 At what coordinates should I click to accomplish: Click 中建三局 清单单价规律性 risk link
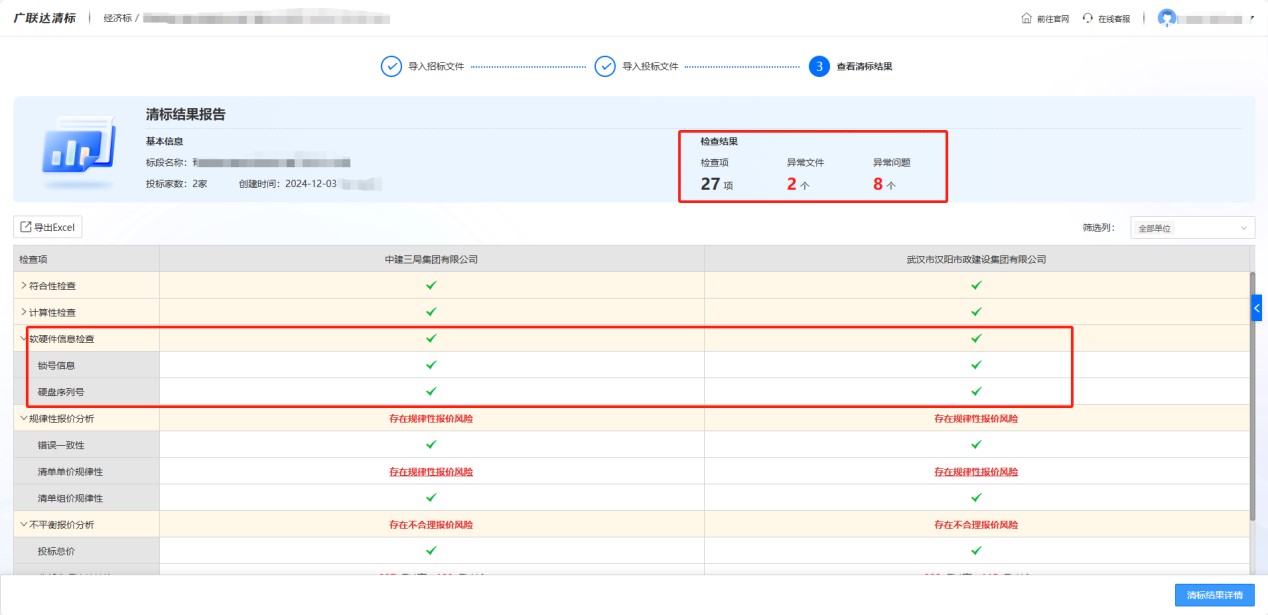431,471
